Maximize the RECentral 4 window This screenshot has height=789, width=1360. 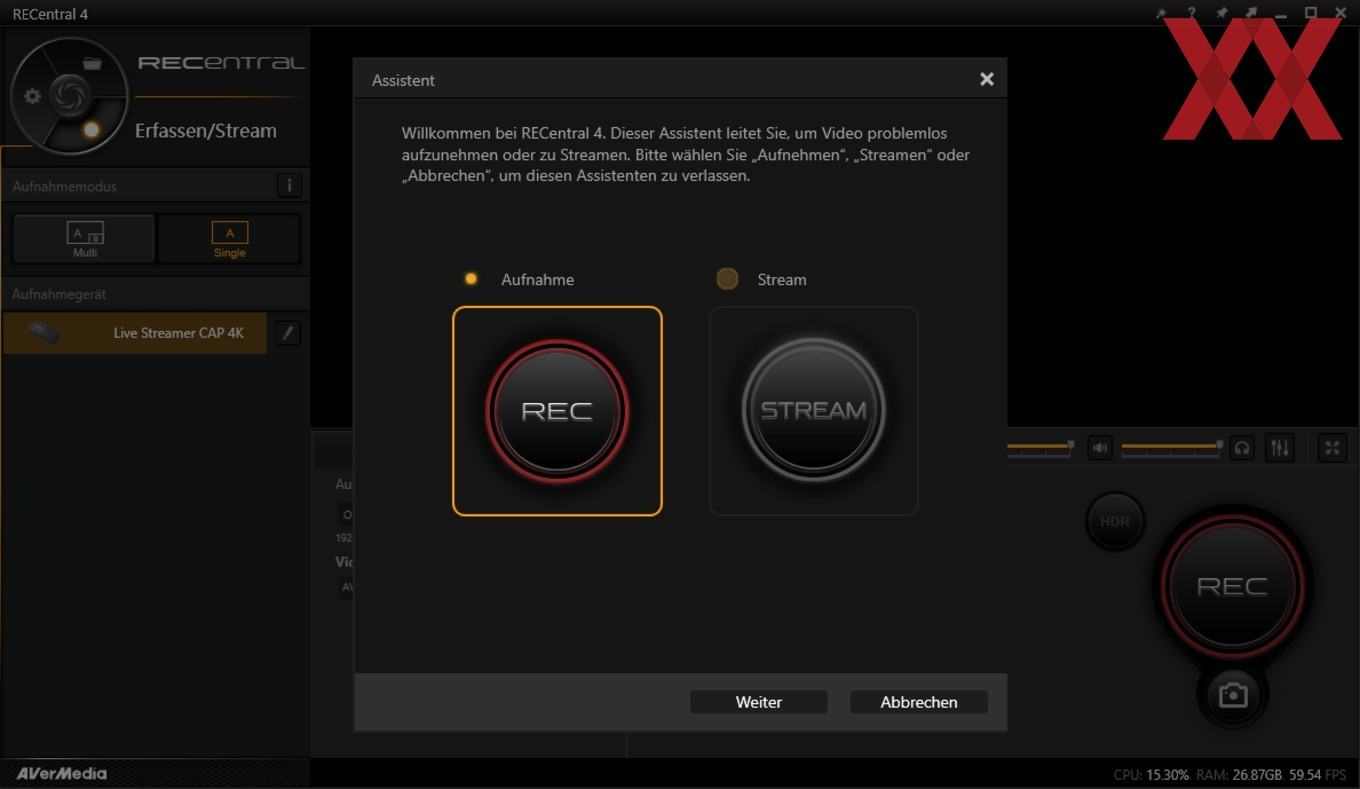click(1311, 13)
